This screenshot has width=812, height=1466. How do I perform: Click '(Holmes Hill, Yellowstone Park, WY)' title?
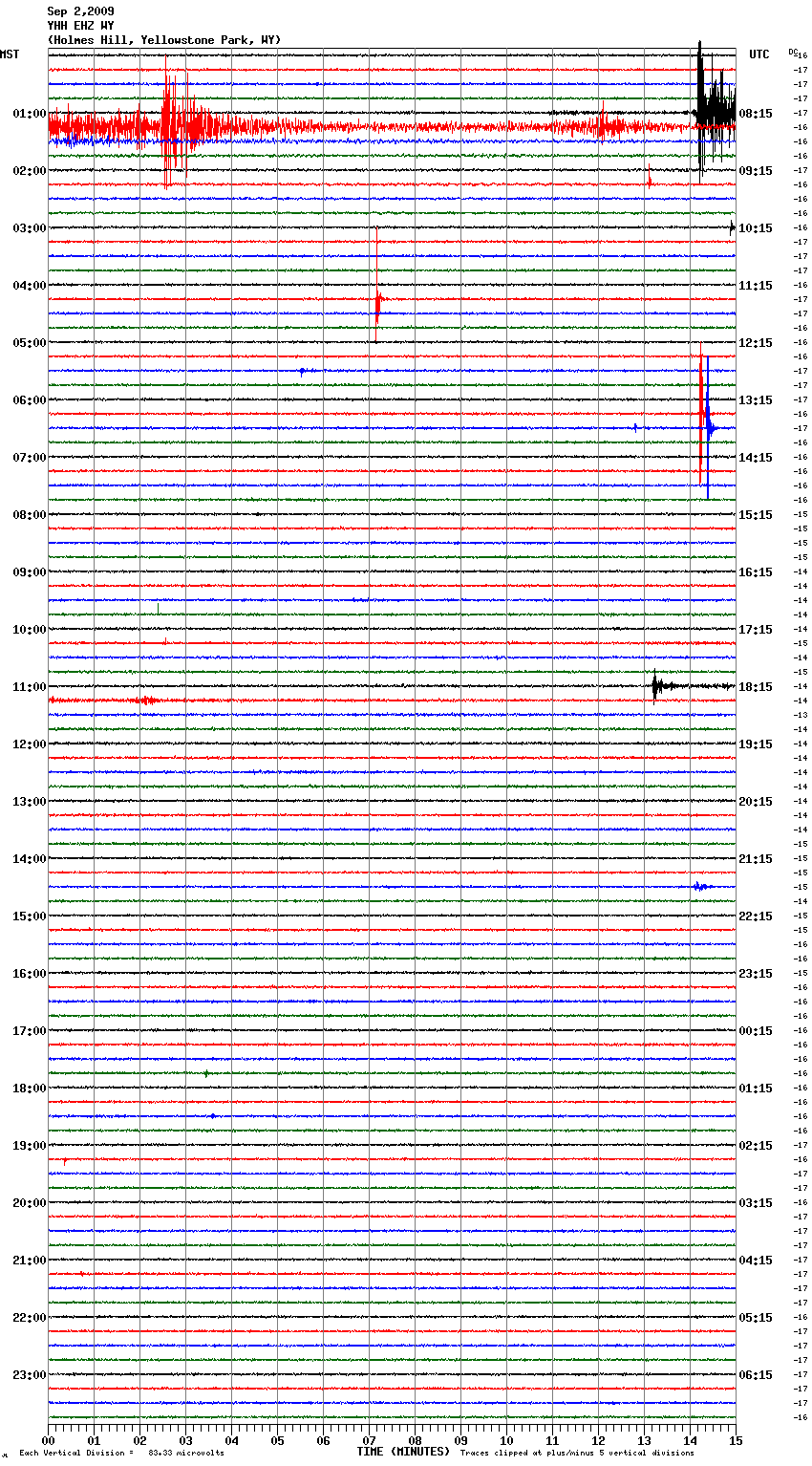pyautogui.click(x=164, y=40)
